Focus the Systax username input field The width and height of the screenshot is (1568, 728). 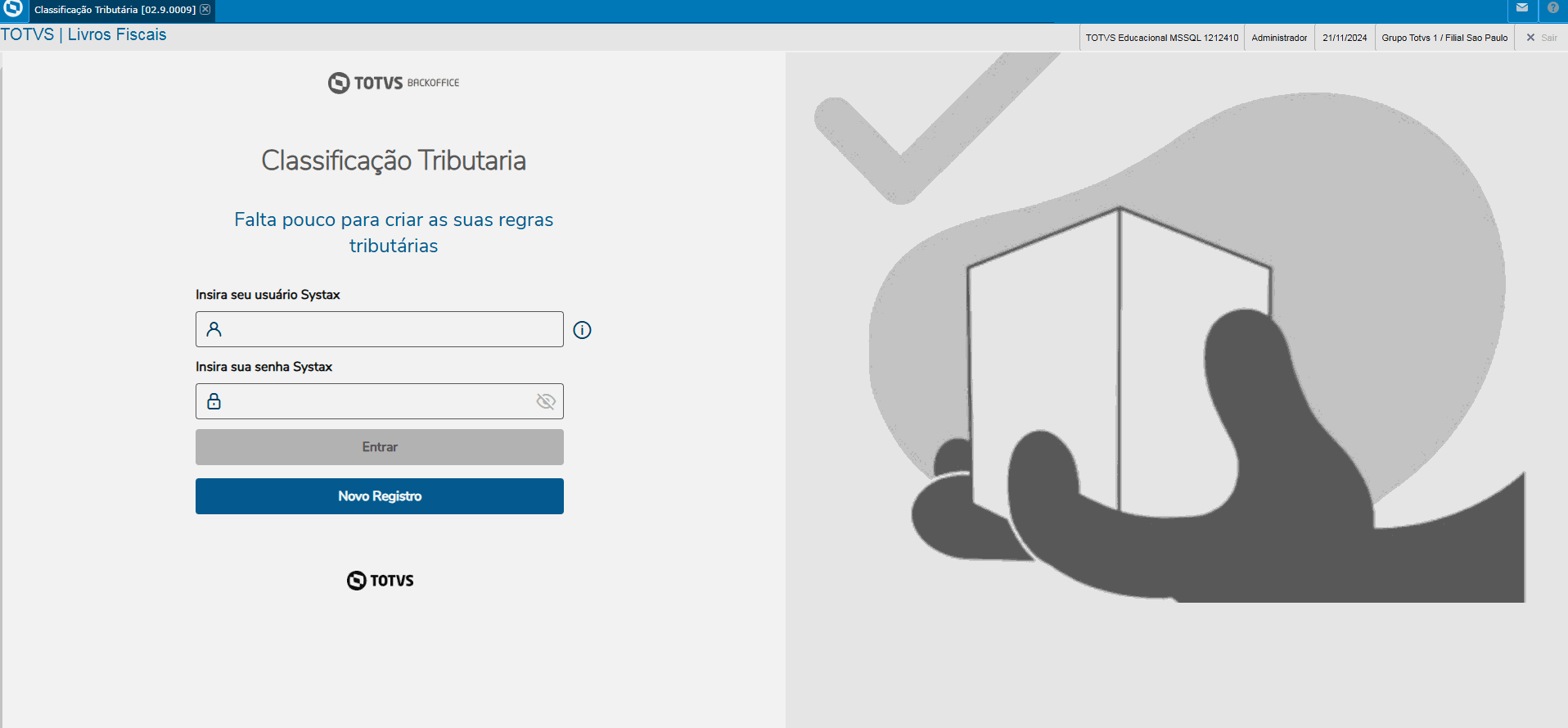tap(380, 329)
